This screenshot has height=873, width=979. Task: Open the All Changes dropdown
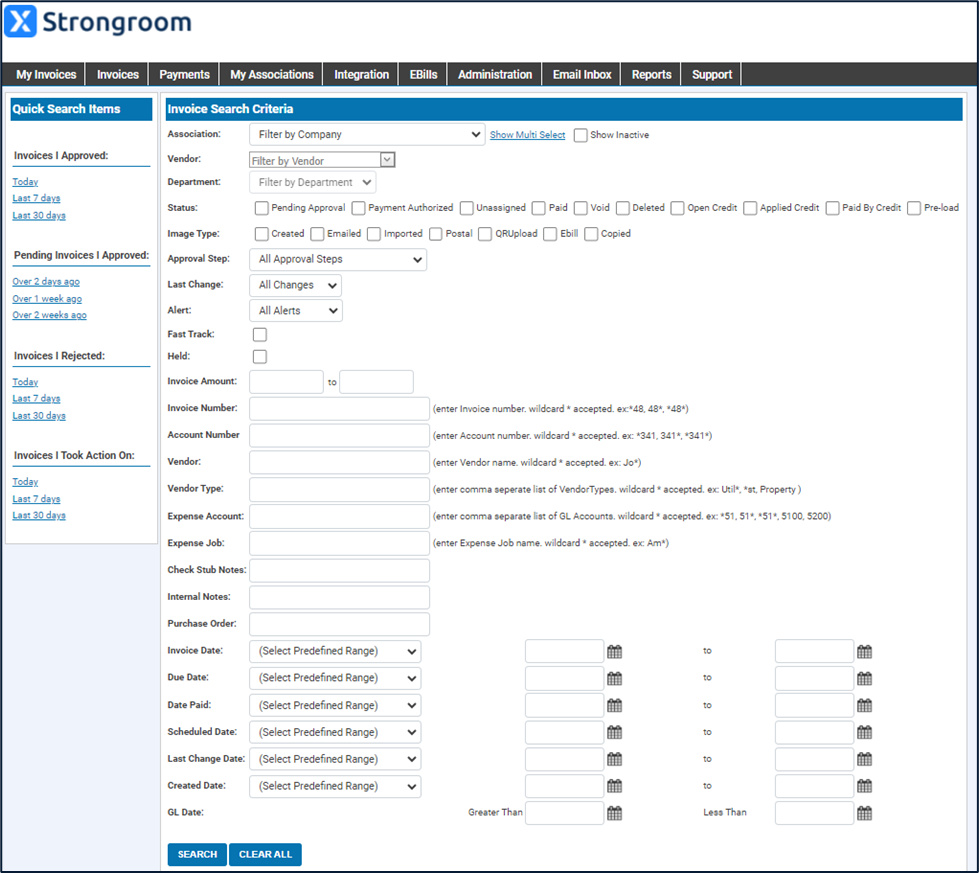tap(295, 285)
